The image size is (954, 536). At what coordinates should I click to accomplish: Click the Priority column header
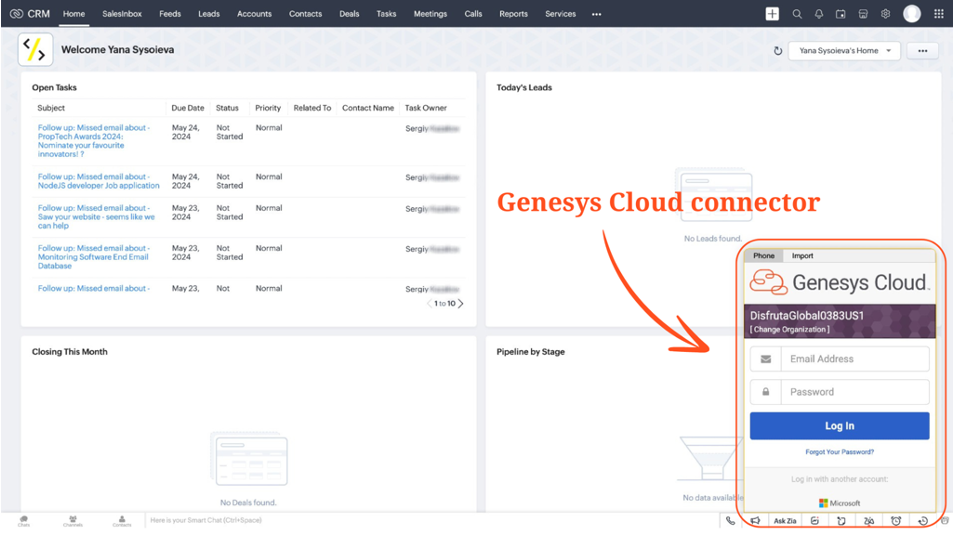[x=268, y=108]
